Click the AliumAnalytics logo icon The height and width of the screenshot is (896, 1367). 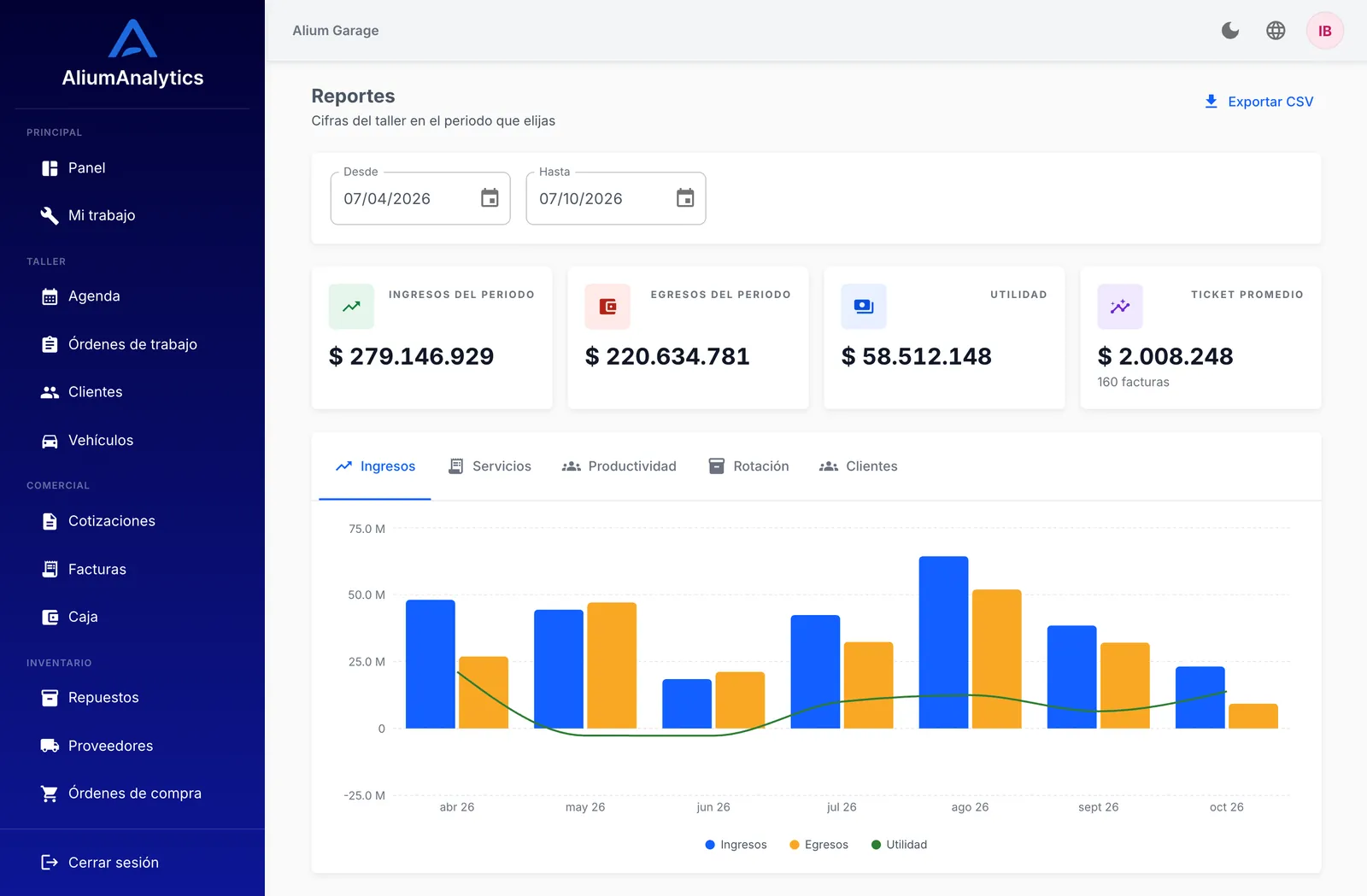pyautogui.click(x=132, y=38)
